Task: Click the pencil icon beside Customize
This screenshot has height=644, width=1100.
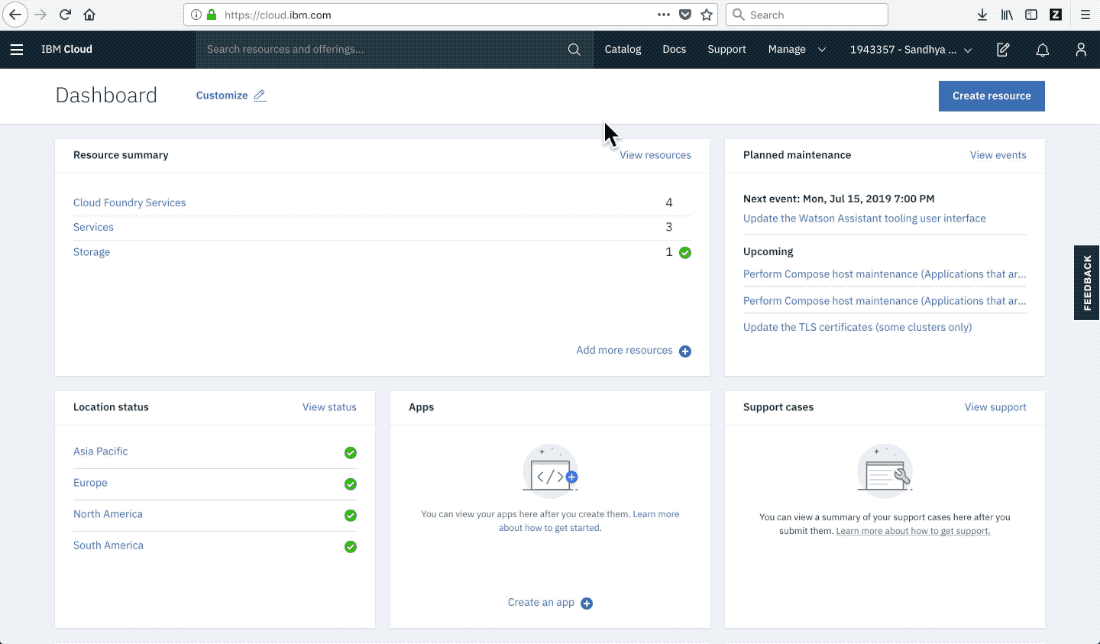Action: point(260,95)
